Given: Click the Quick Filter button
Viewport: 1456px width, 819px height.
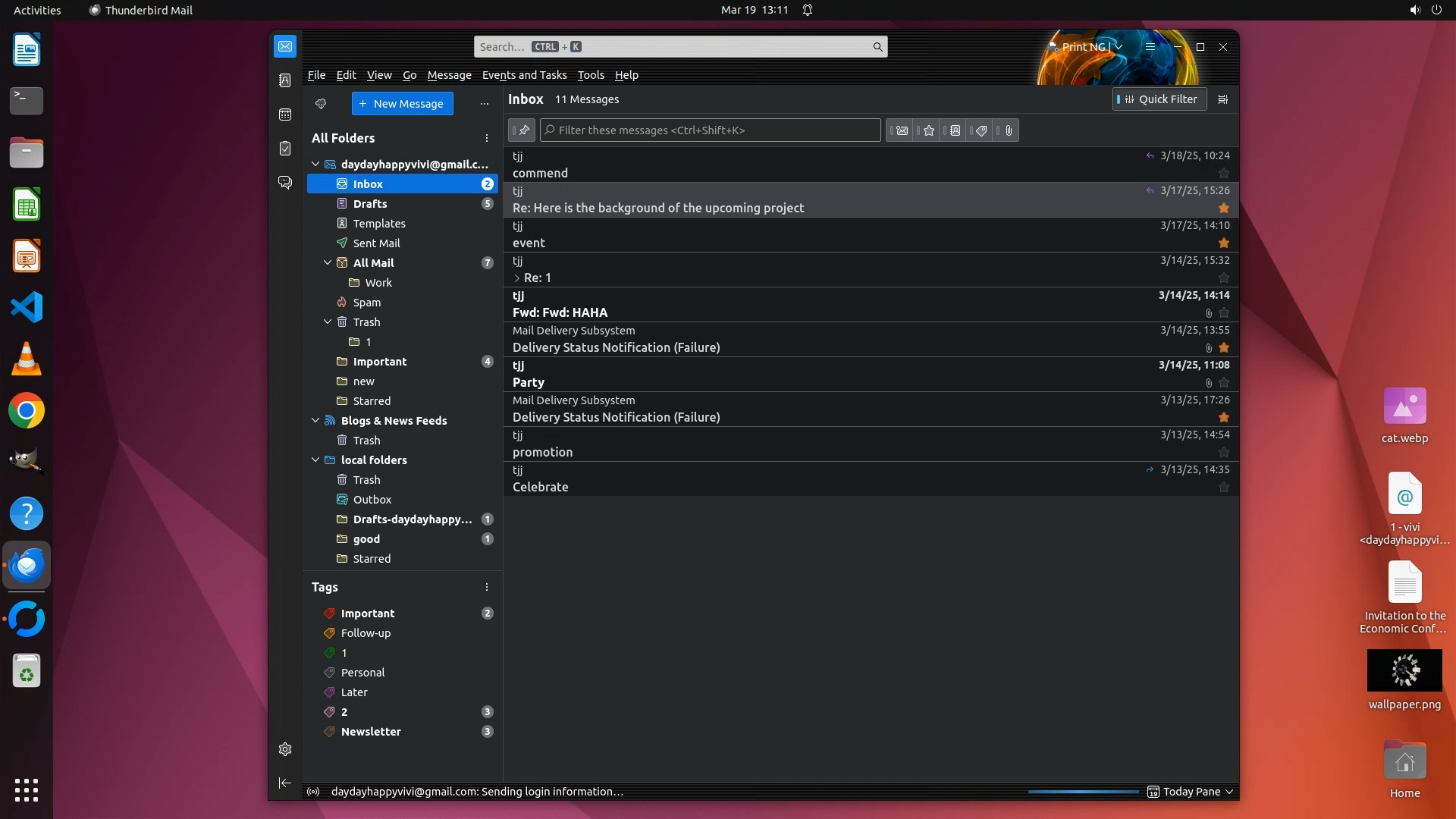Looking at the screenshot, I should pos(1159,99).
